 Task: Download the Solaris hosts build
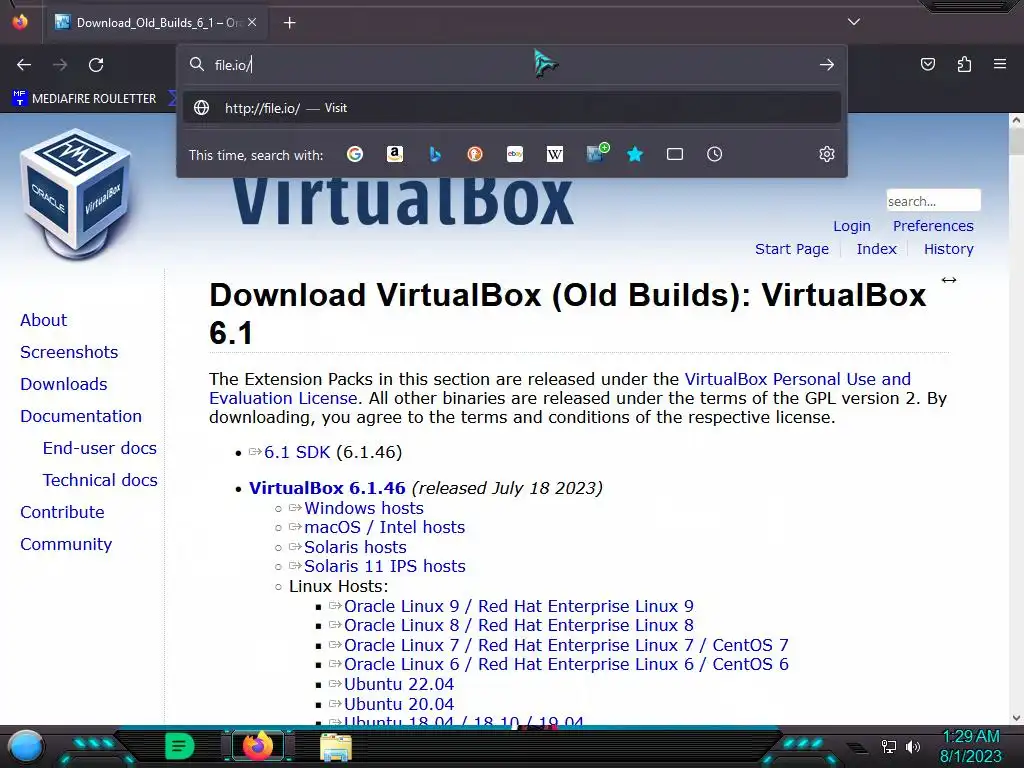tap(355, 547)
